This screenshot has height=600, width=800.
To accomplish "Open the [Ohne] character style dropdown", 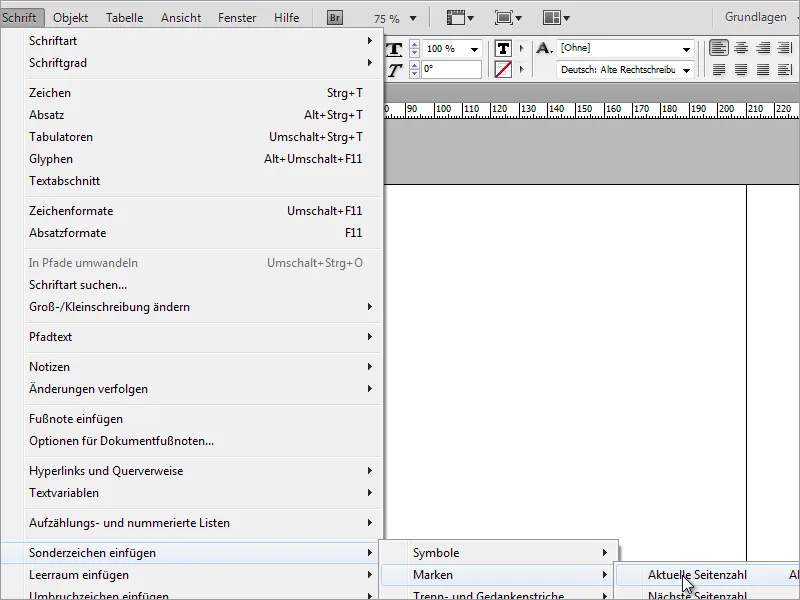I will [686, 49].
